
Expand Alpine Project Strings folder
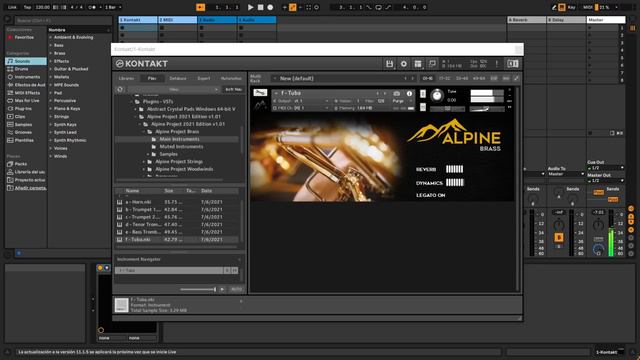click(143, 162)
